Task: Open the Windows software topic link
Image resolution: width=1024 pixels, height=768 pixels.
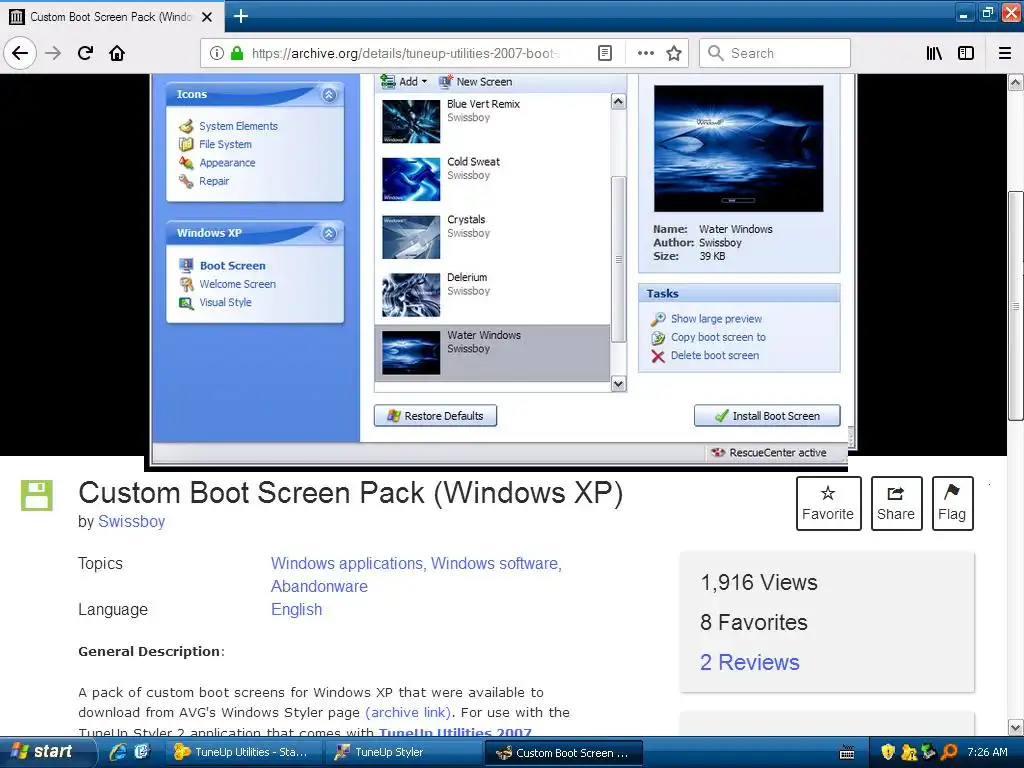Action: (x=496, y=563)
